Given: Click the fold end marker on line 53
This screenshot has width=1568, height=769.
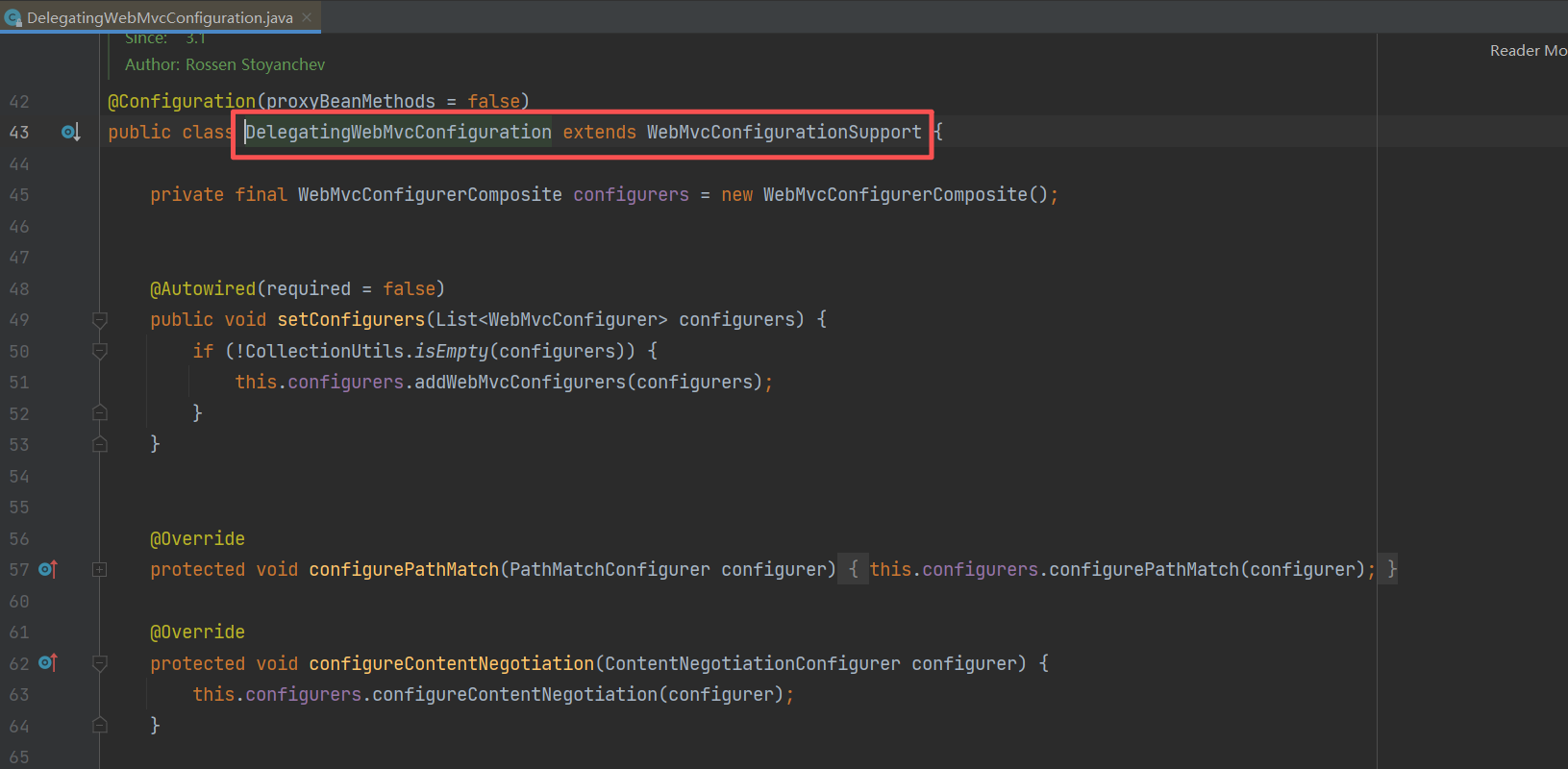Looking at the screenshot, I should pos(99,444).
